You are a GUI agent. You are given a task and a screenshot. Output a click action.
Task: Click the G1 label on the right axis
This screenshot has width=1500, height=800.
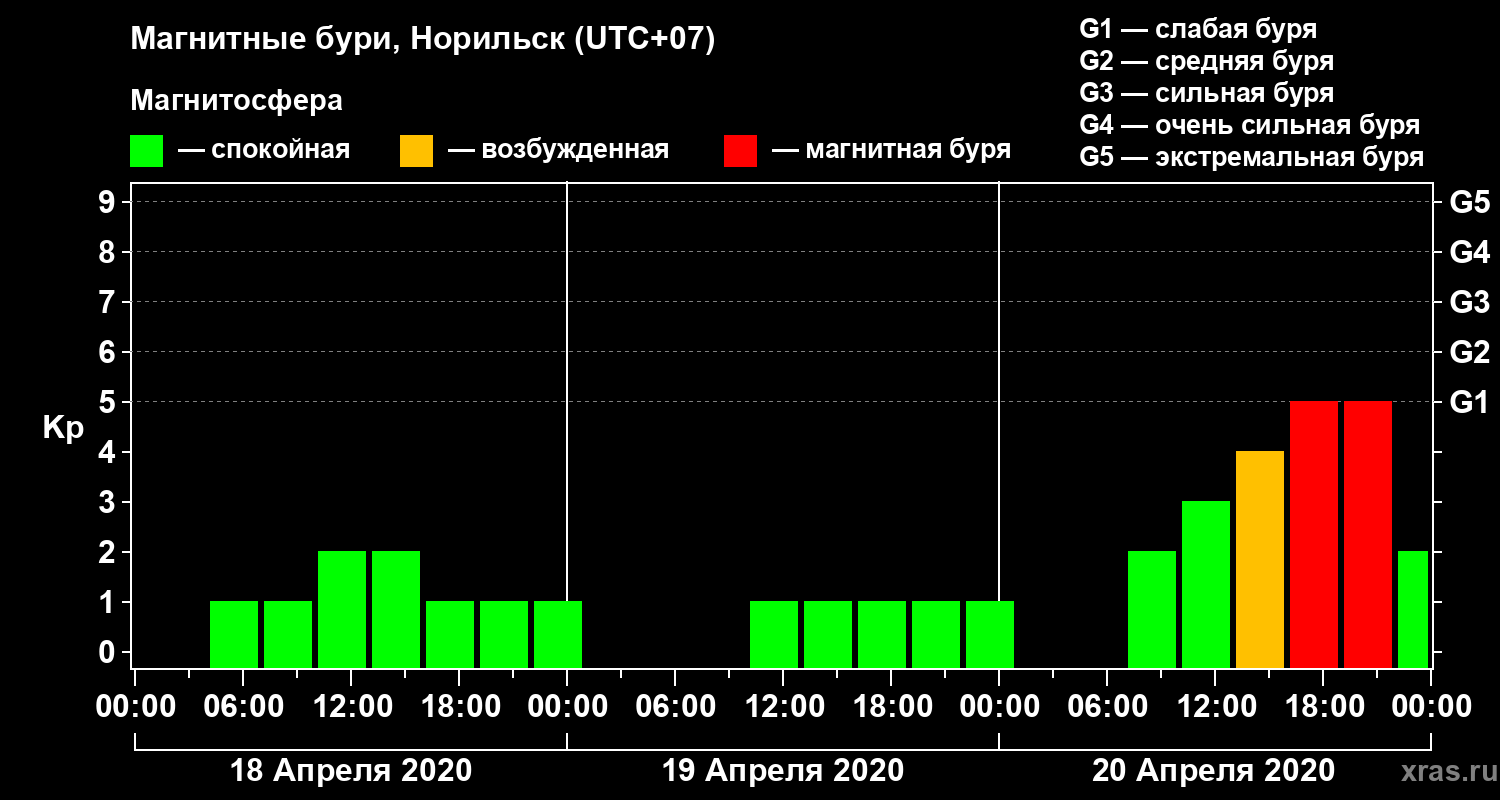click(1469, 402)
